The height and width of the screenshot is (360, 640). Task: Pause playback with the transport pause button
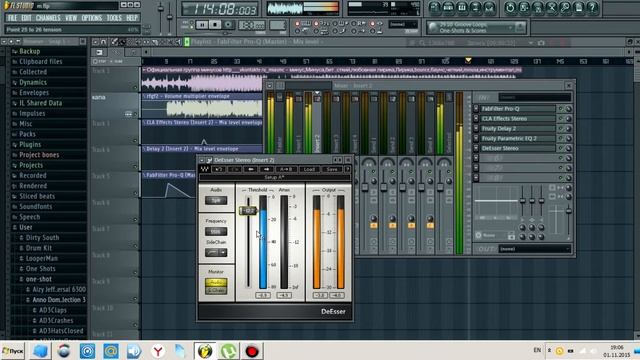[x=202, y=25]
